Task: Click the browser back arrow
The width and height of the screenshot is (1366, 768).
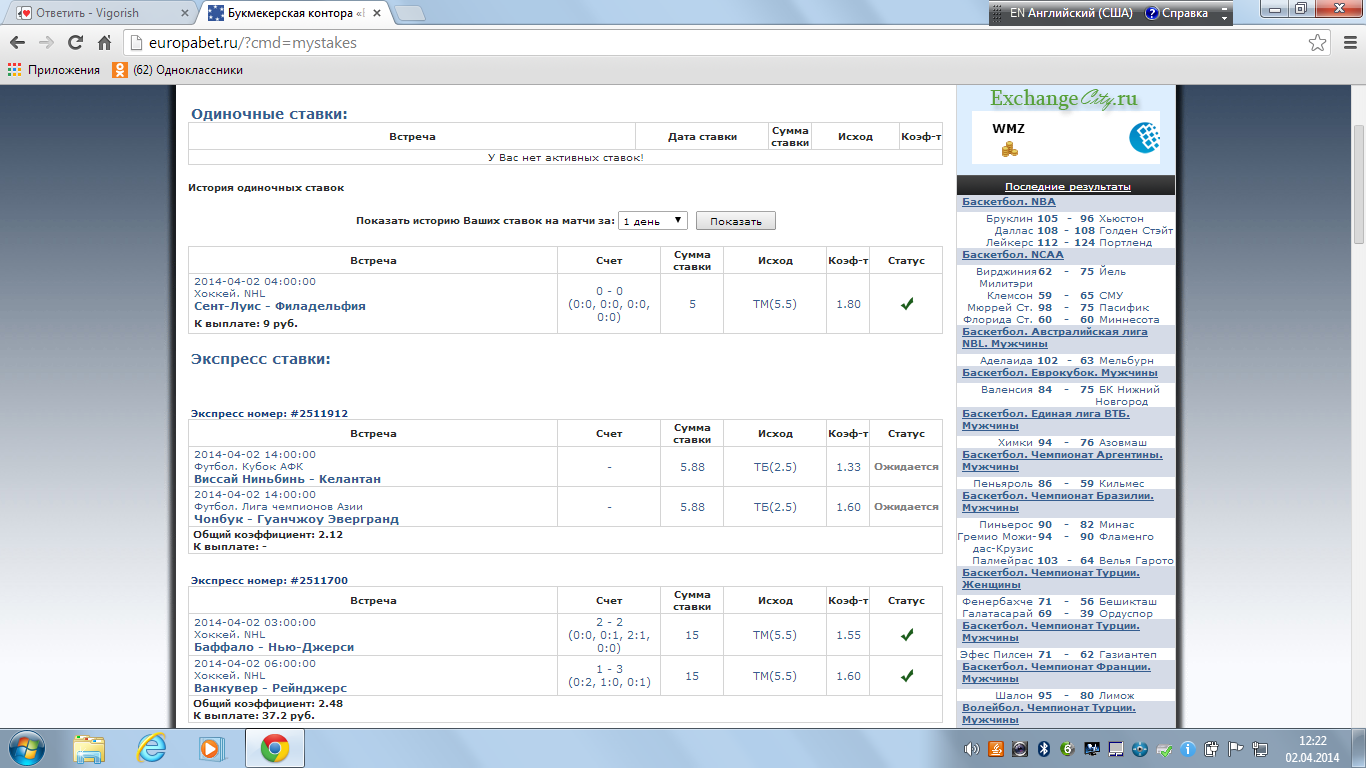Action: click(x=17, y=43)
